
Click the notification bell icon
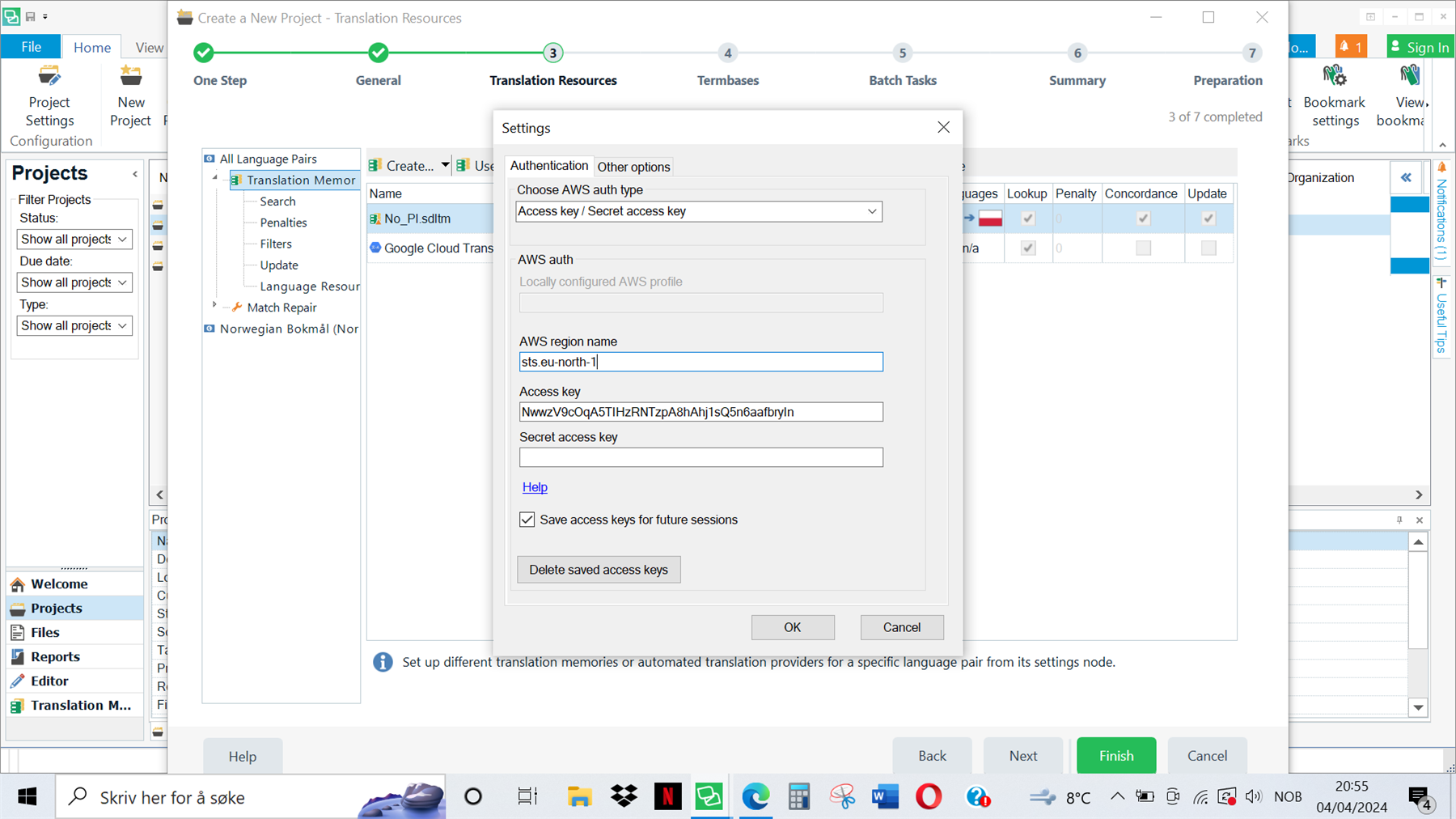(1351, 47)
